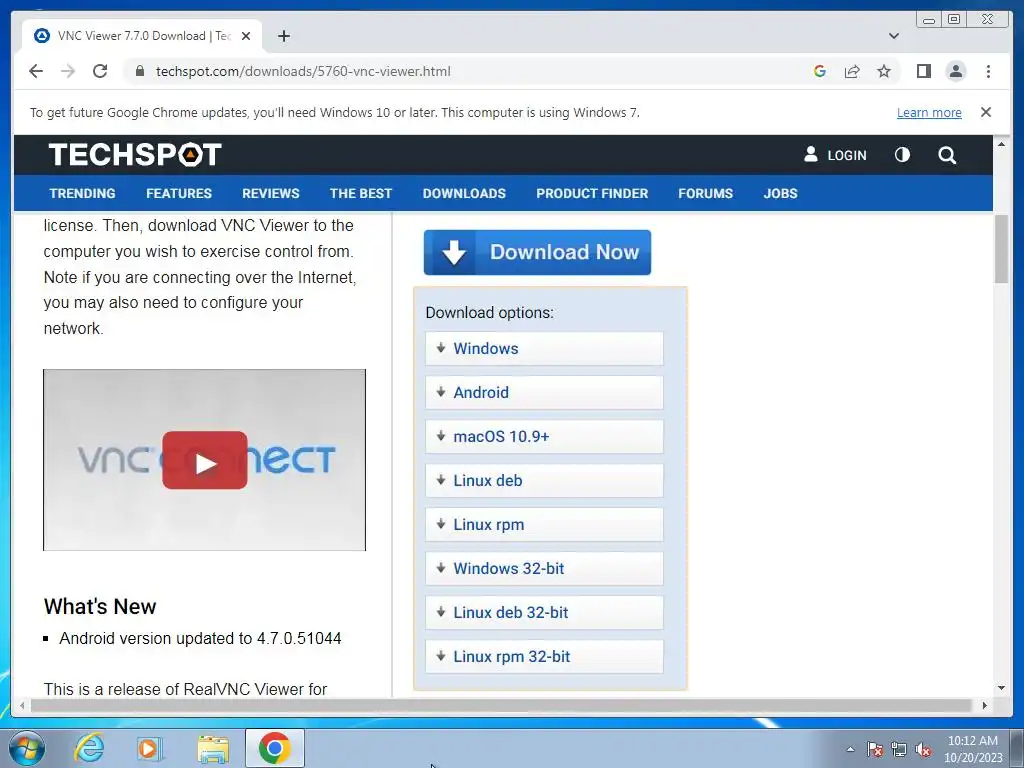
Task: Click Action Center flag tray icon
Action: 874,749
